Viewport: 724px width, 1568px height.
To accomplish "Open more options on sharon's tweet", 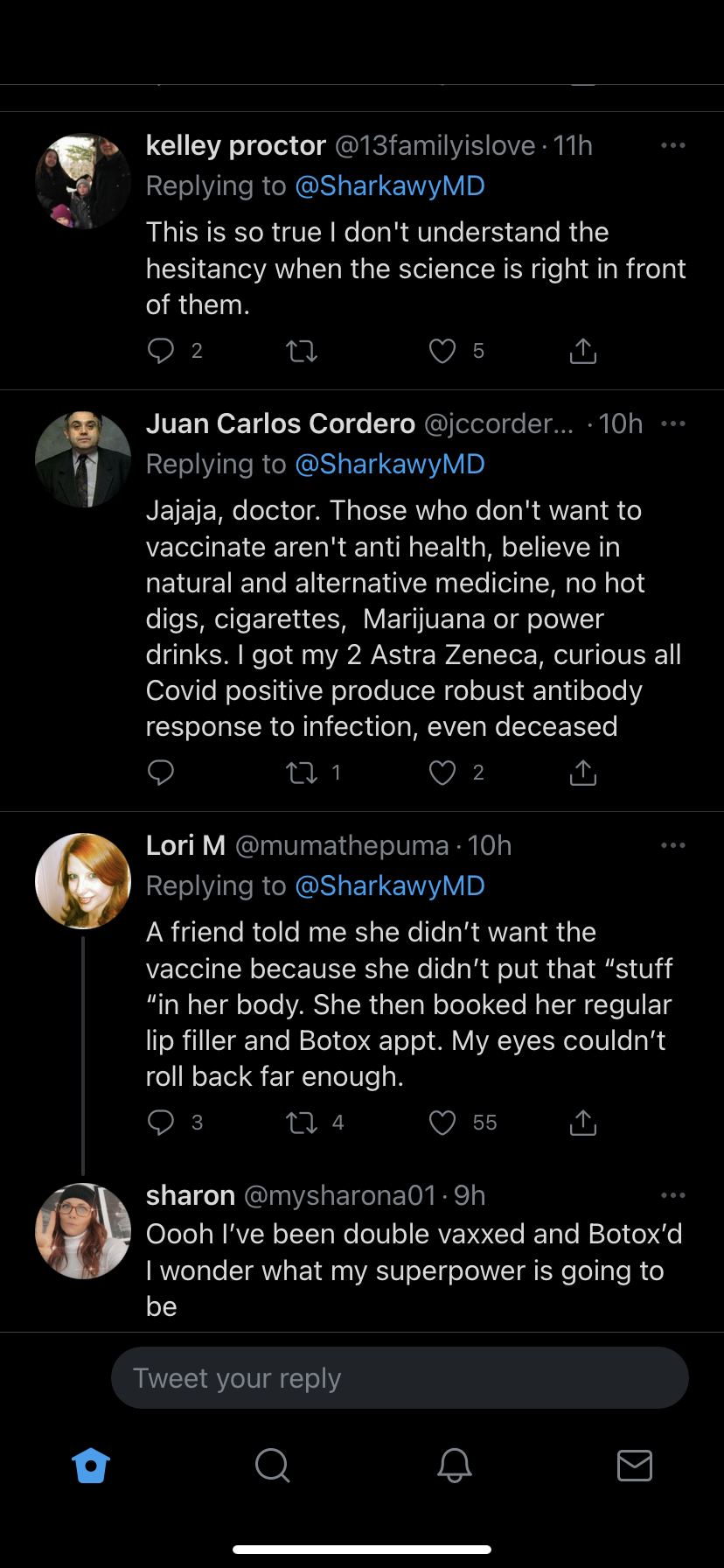I will click(x=673, y=1195).
